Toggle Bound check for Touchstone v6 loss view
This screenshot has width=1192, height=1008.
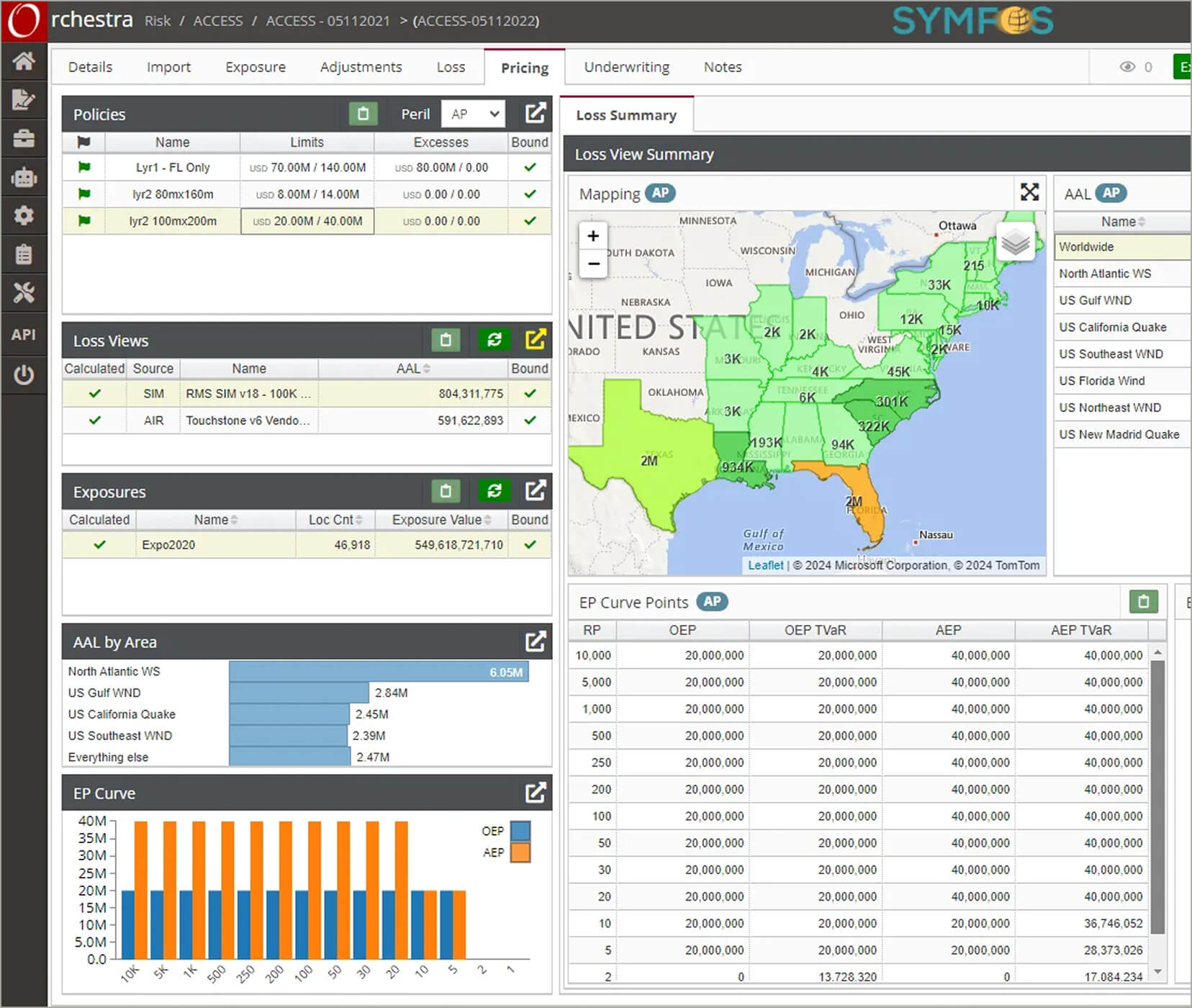click(530, 420)
